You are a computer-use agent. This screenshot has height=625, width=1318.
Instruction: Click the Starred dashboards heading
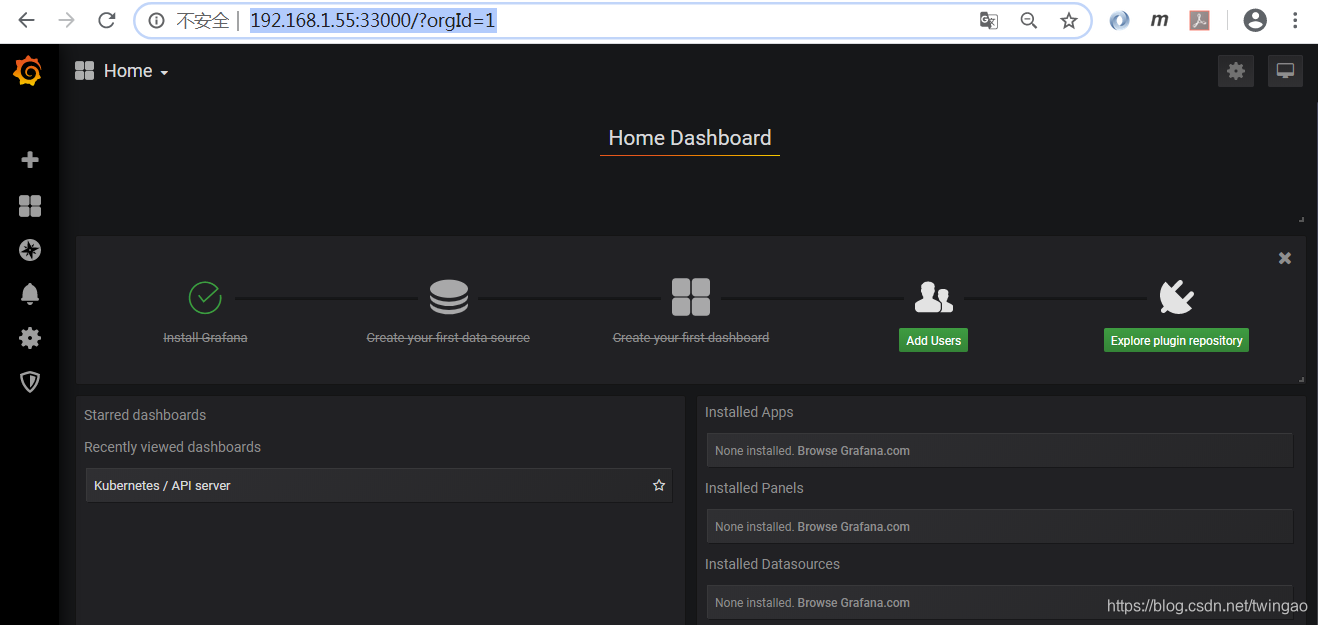click(145, 415)
